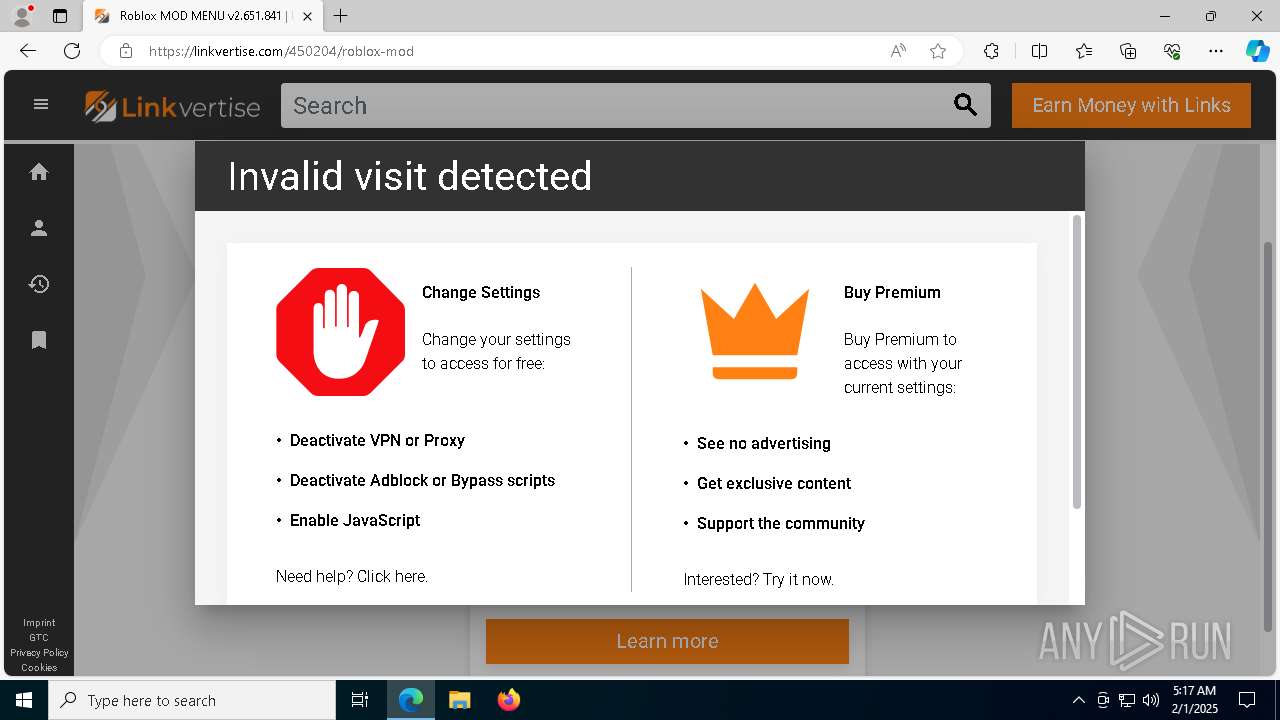Click the dialog vertical scrollbar
This screenshot has height=720, width=1280.
click(1077, 360)
